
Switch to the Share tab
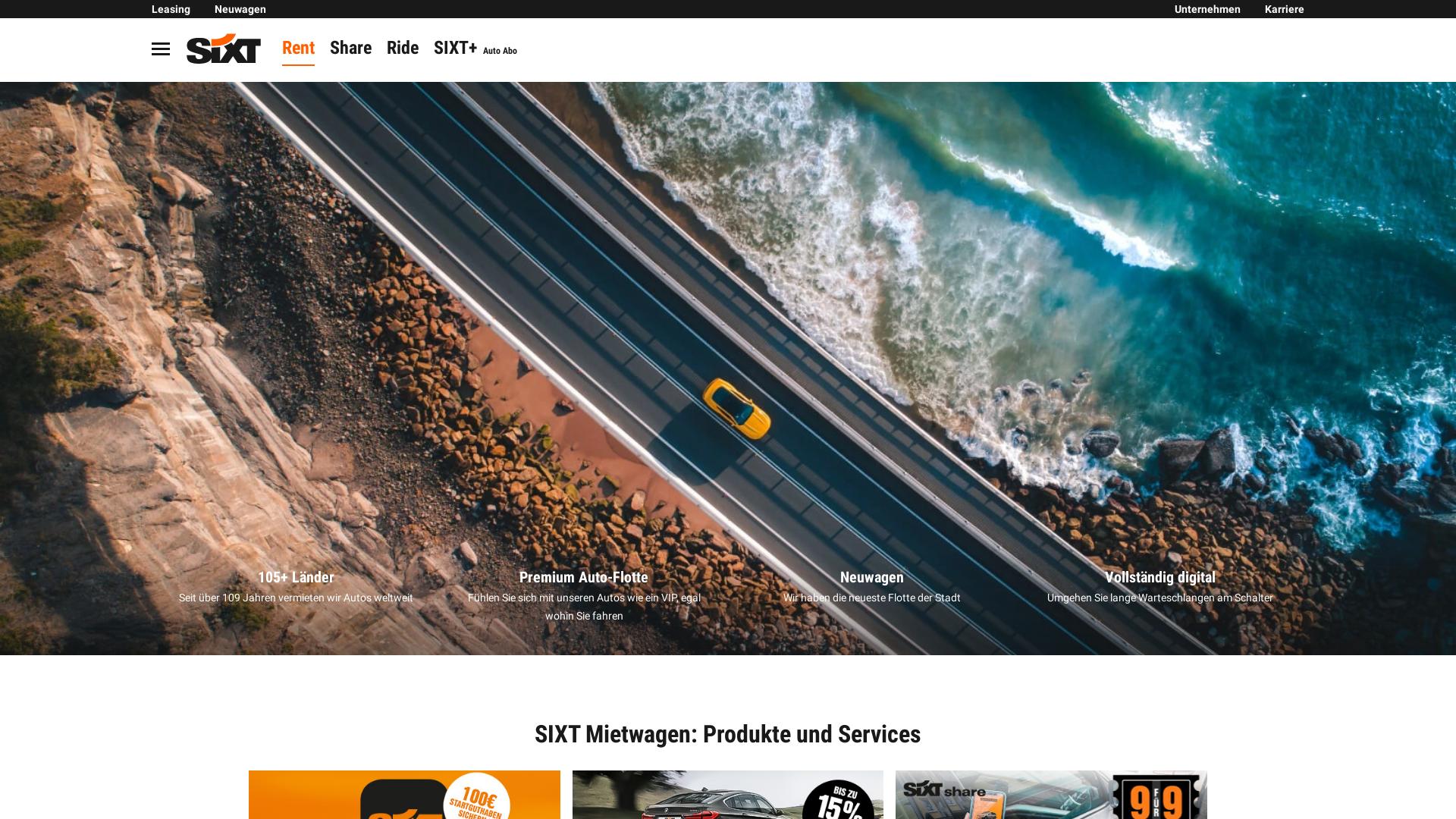(x=350, y=48)
